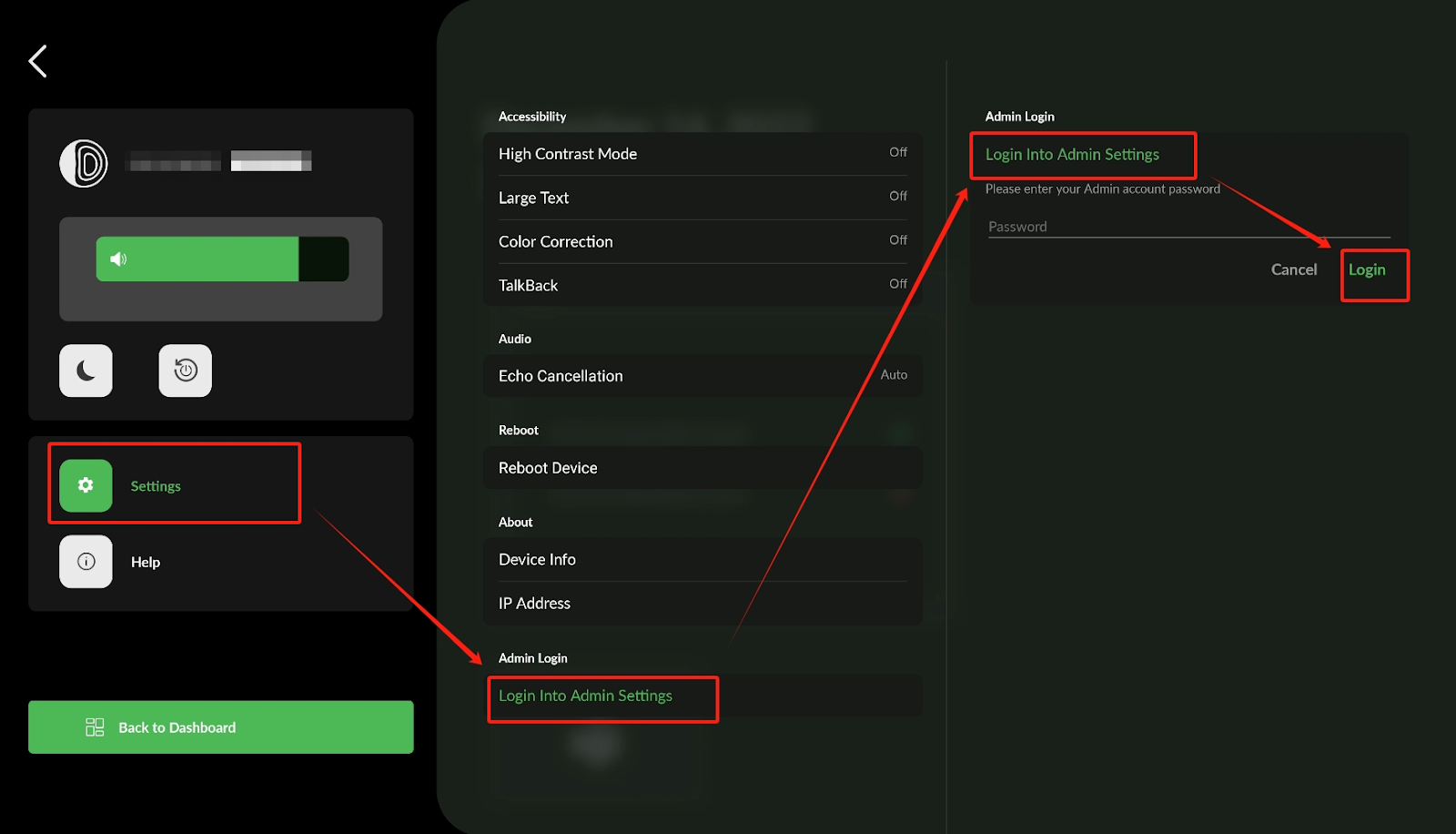Open Device Info entry
Viewport: 1456px width, 834px height.
pyautogui.click(x=702, y=559)
